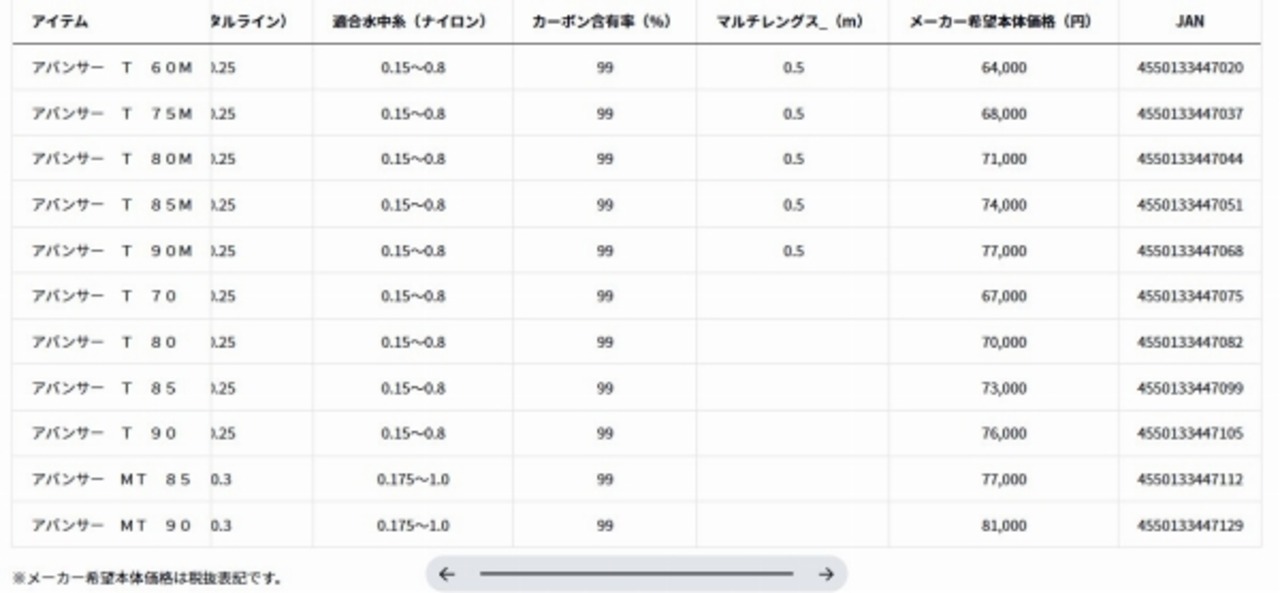Click JAN code 4550133447099
The image size is (1280, 593).
coord(1190,388)
